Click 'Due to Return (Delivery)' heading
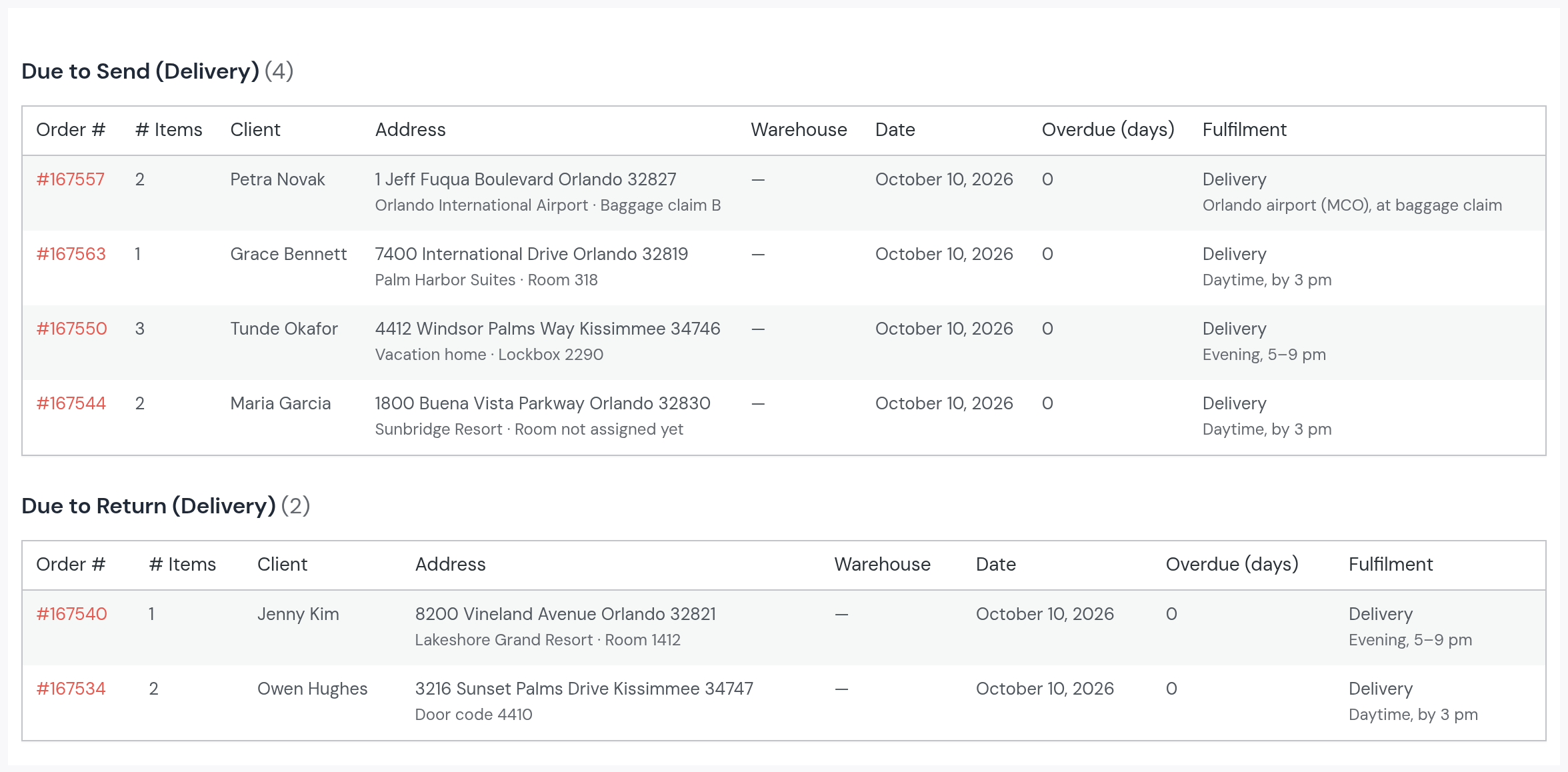The image size is (1568, 772). click(x=149, y=506)
